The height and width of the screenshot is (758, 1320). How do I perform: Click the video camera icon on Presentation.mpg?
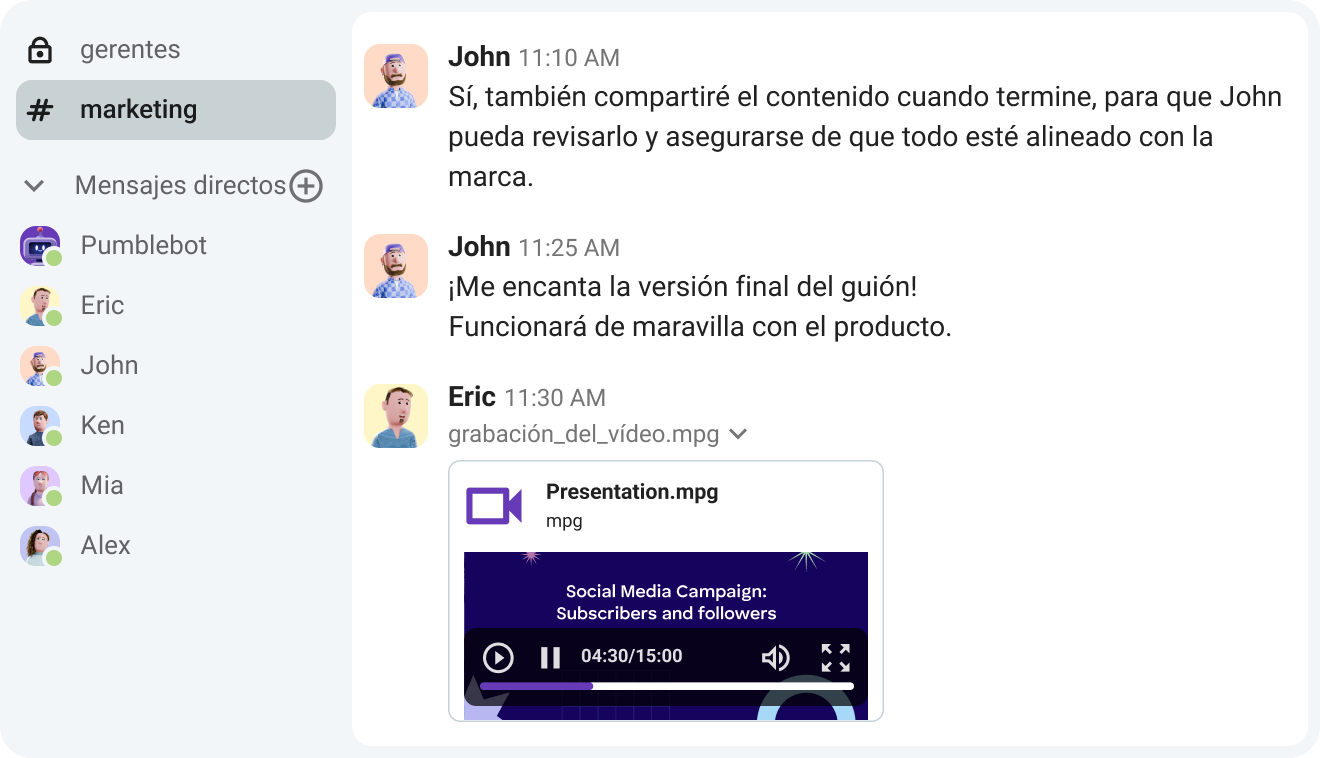tap(494, 507)
